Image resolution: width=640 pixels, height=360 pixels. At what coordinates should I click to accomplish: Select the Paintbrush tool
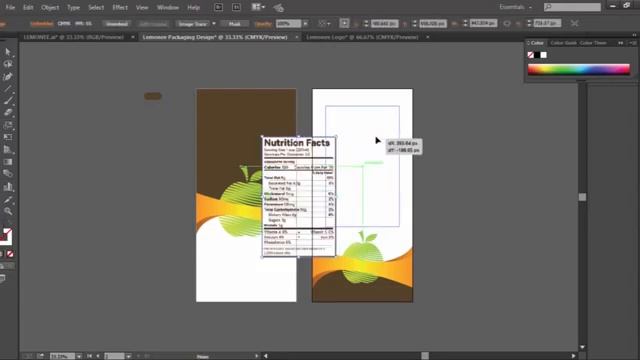pyautogui.click(x=8, y=100)
